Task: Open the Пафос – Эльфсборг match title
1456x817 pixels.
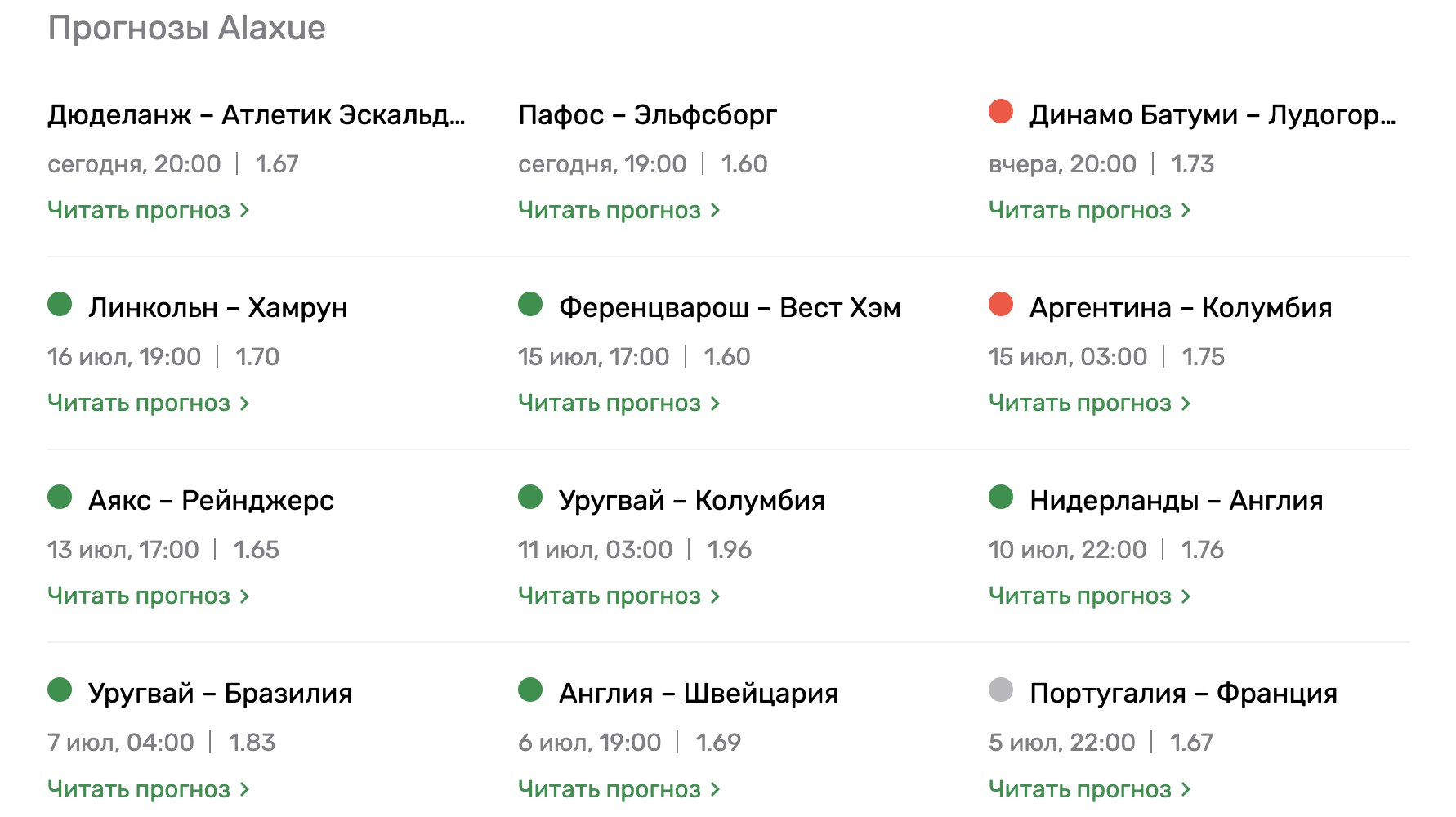Action: pyautogui.click(x=647, y=115)
